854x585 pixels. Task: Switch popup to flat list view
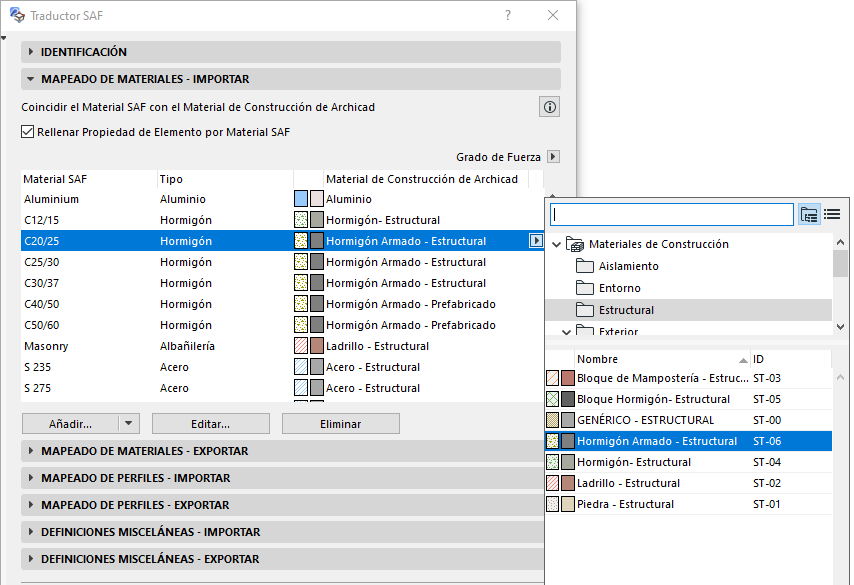[832, 215]
